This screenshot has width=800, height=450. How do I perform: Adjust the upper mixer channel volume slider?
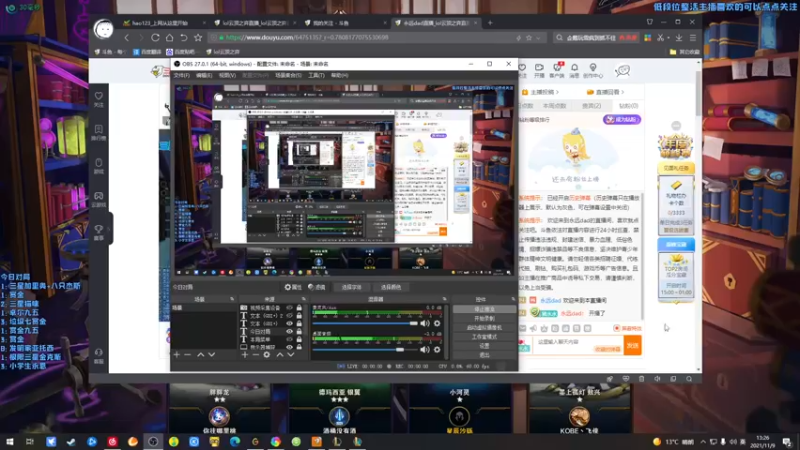click(x=365, y=323)
